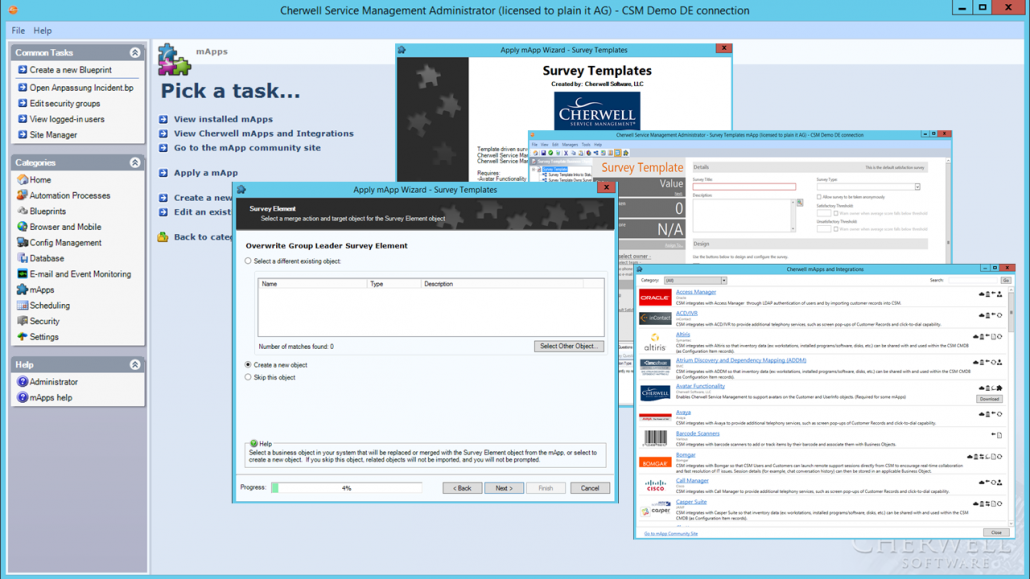1030x579 pixels.
Task: Open the Managers menu in Survey Templates mApp window
Action: point(570,145)
